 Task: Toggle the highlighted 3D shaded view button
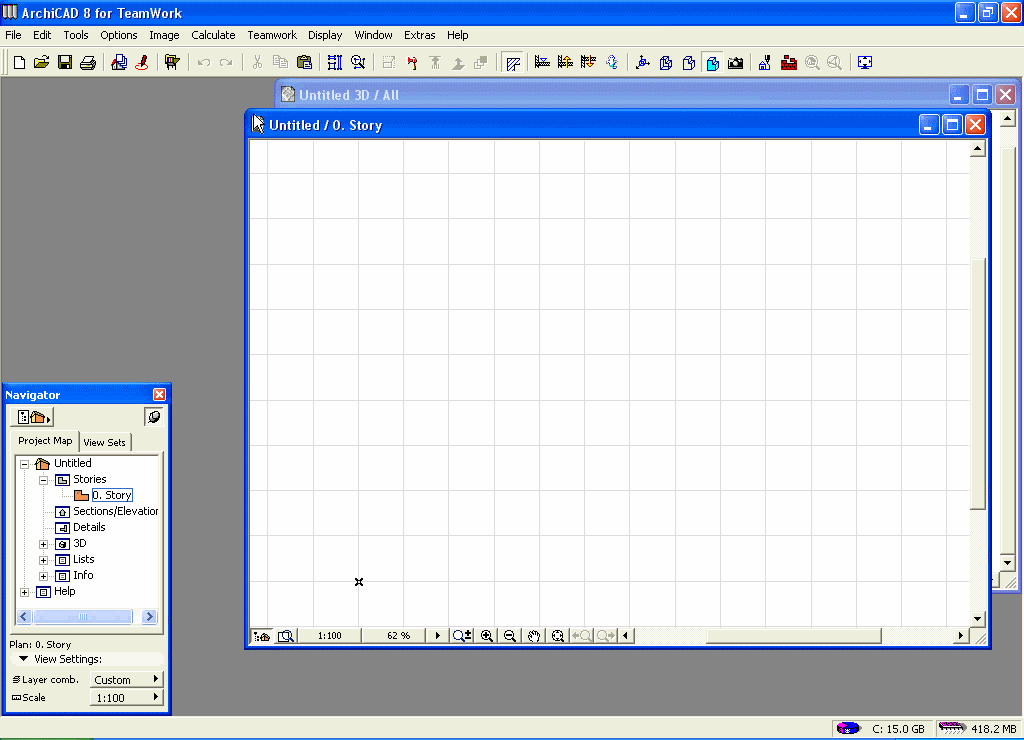click(712, 63)
